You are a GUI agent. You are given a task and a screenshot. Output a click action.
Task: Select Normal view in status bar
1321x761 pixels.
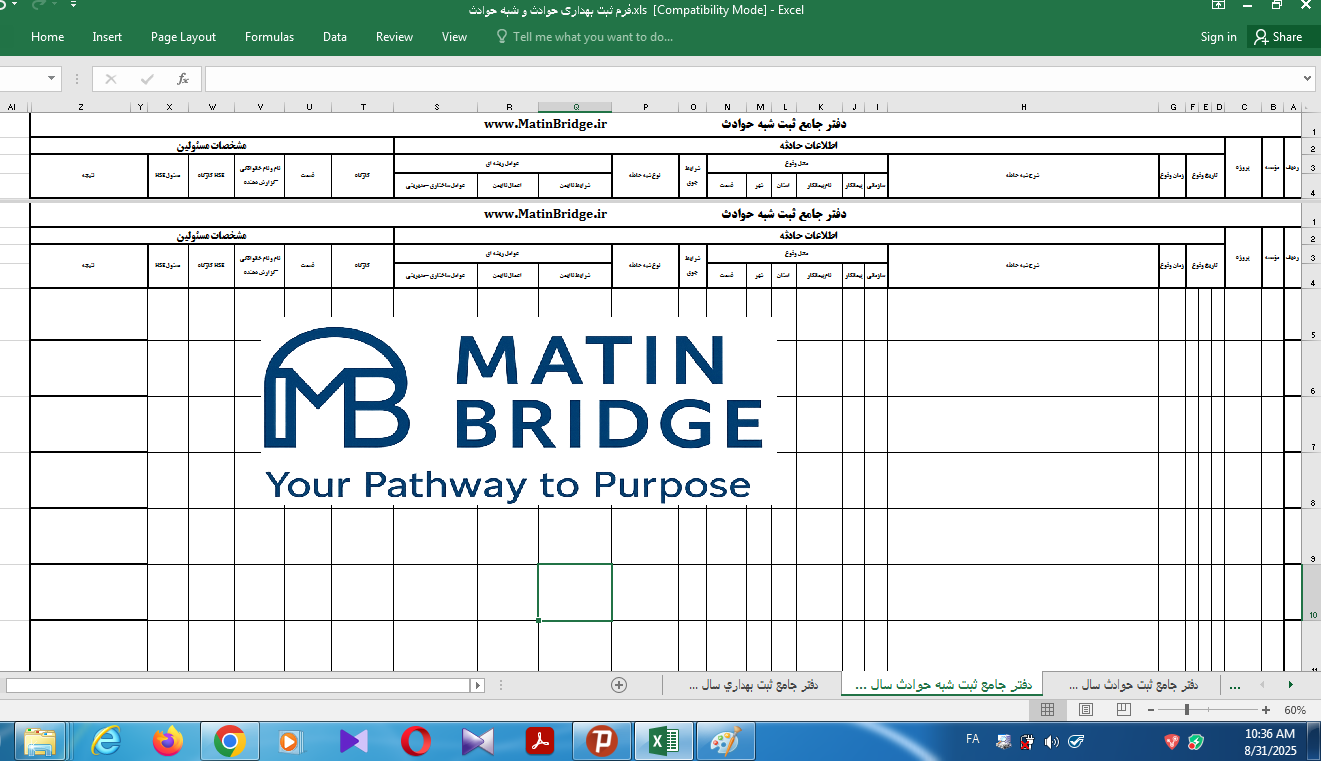click(1047, 710)
